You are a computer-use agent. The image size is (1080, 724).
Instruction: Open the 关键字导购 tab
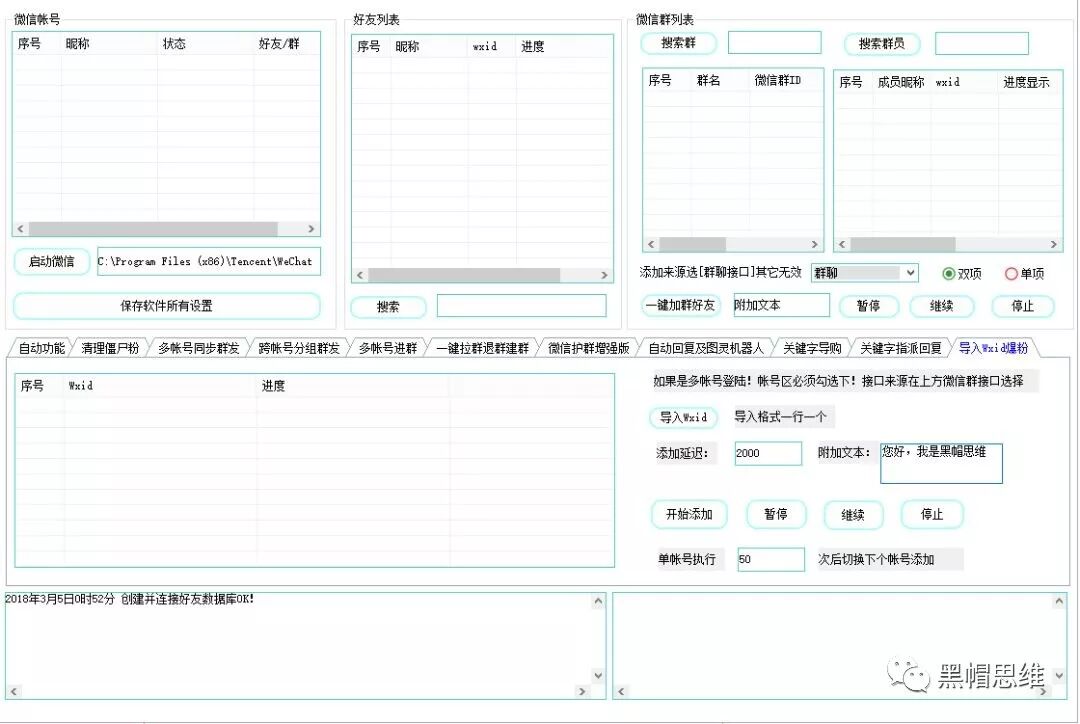pos(812,347)
